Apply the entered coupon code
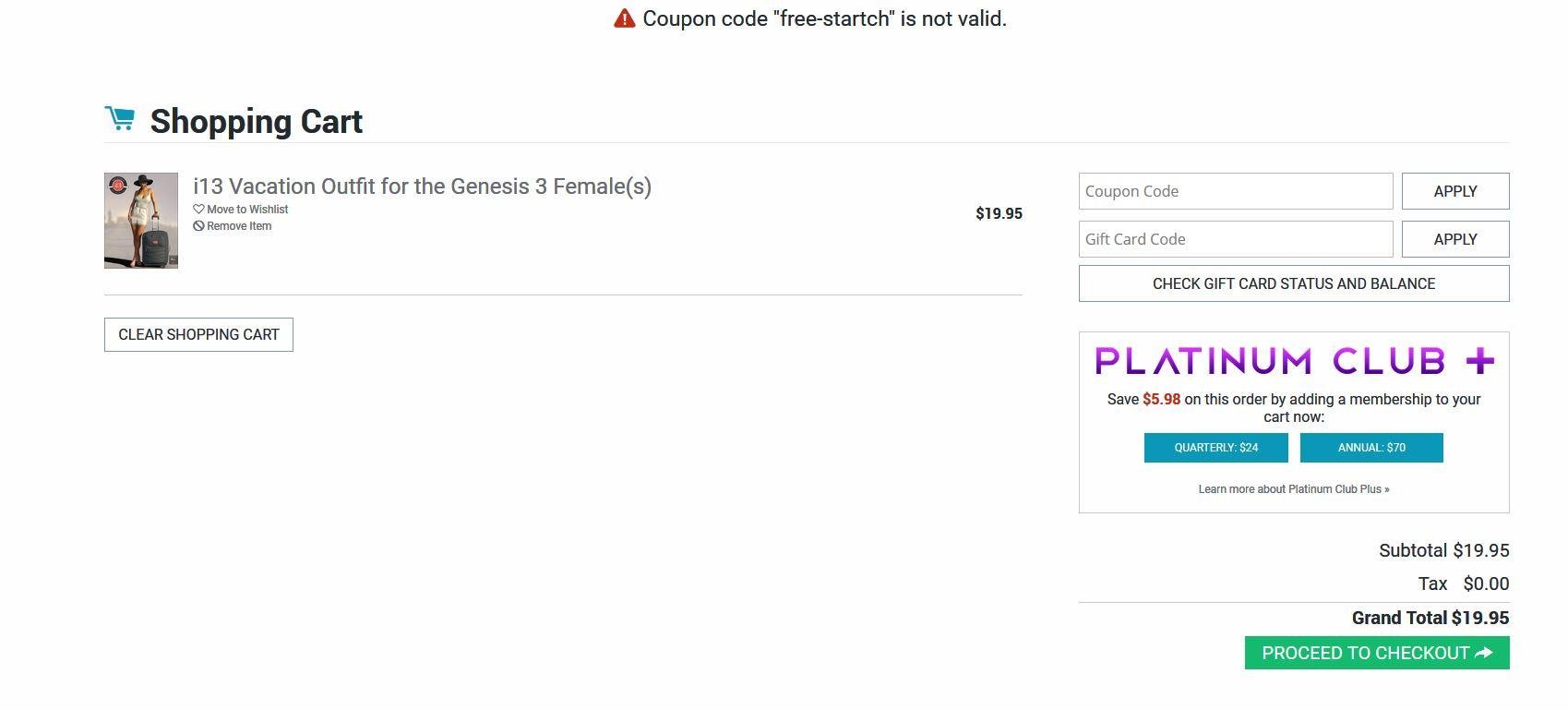The width and height of the screenshot is (1568, 710). 1454,191
